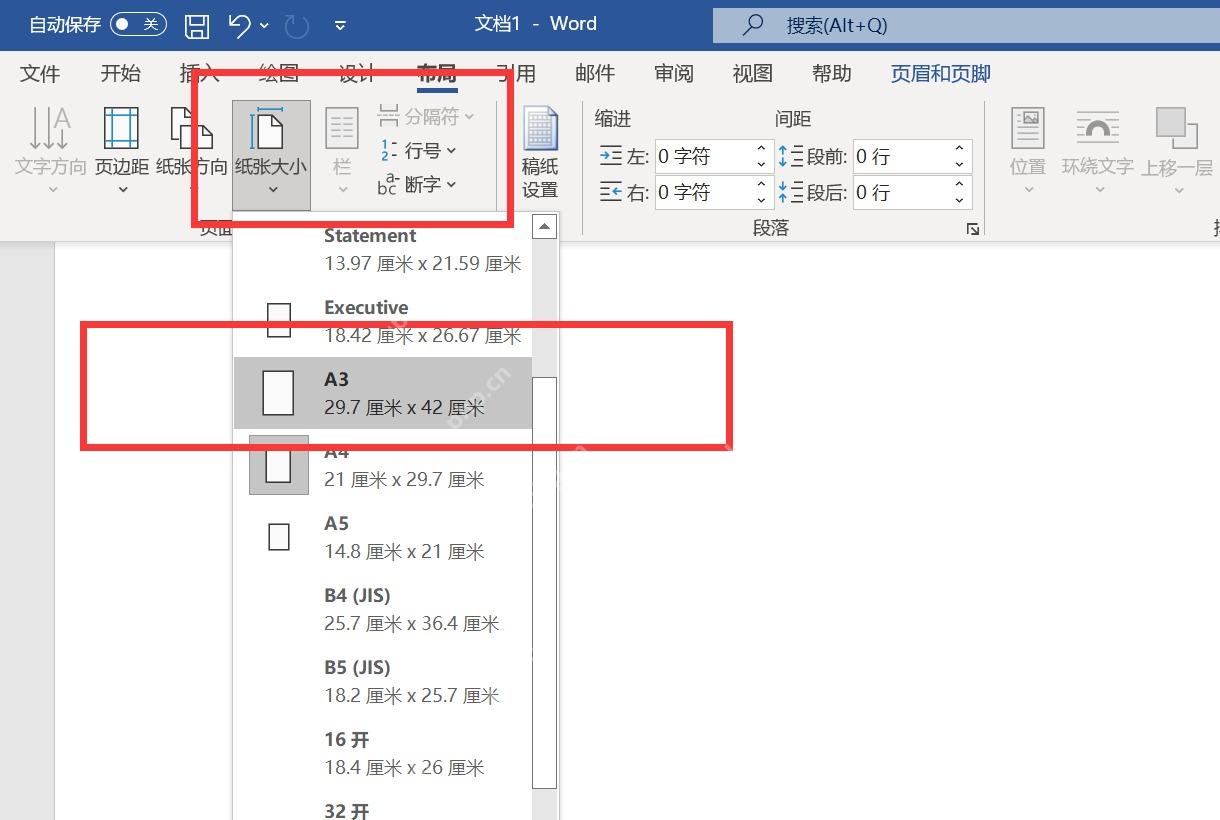Select the 32 开 paper size
This screenshot has height=820, width=1220.
383,806
